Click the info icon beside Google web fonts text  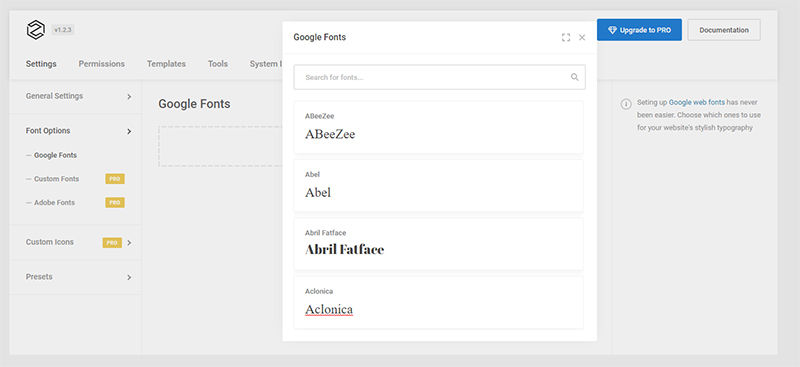click(626, 104)
